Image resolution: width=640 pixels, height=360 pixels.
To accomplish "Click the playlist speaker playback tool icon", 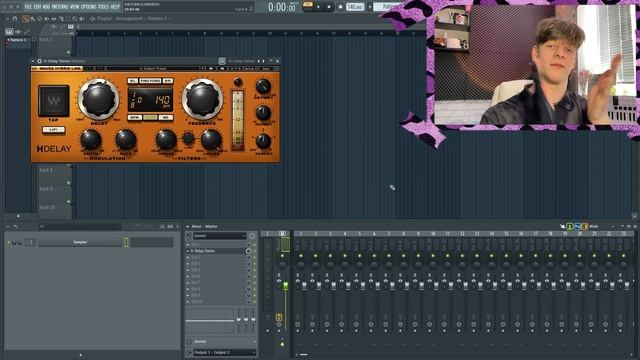I will tap(82, 19).
